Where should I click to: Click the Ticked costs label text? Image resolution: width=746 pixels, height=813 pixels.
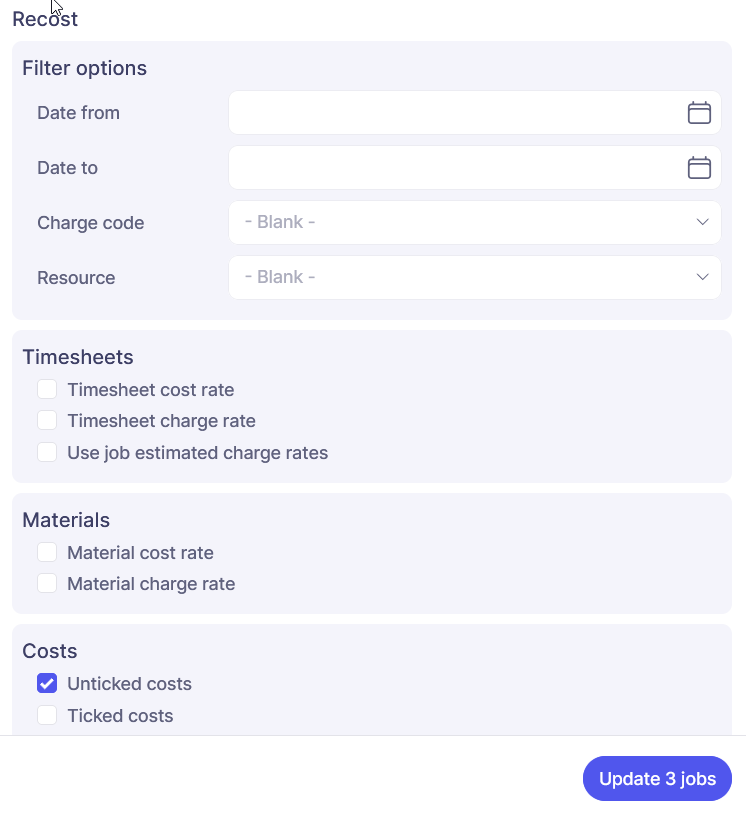pos(120,716)
